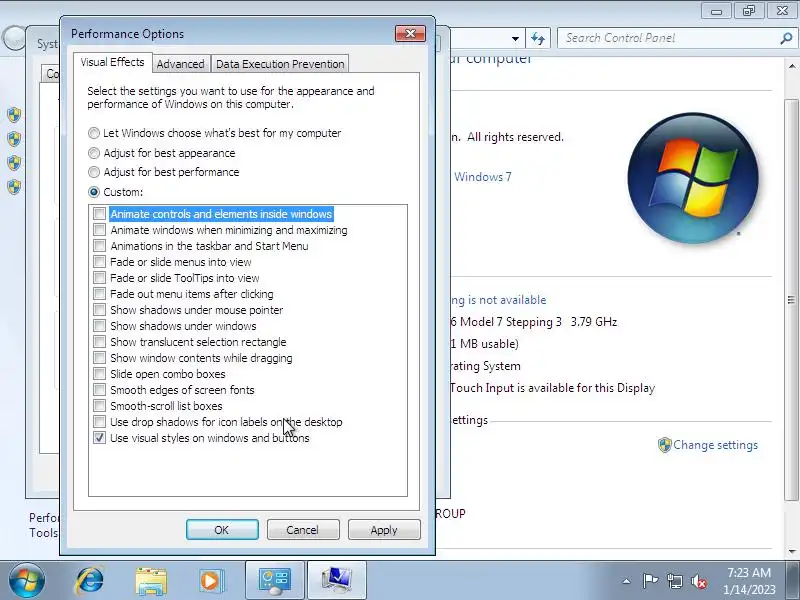Screen dimensions: 800x600
Task: Enable Animate controls and elements inside windows
Action: click(x=99, y=214)
